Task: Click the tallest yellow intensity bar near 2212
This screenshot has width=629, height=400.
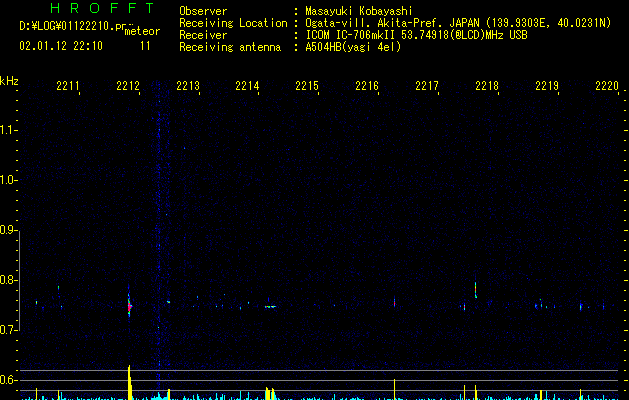Action: coord(130,382)
